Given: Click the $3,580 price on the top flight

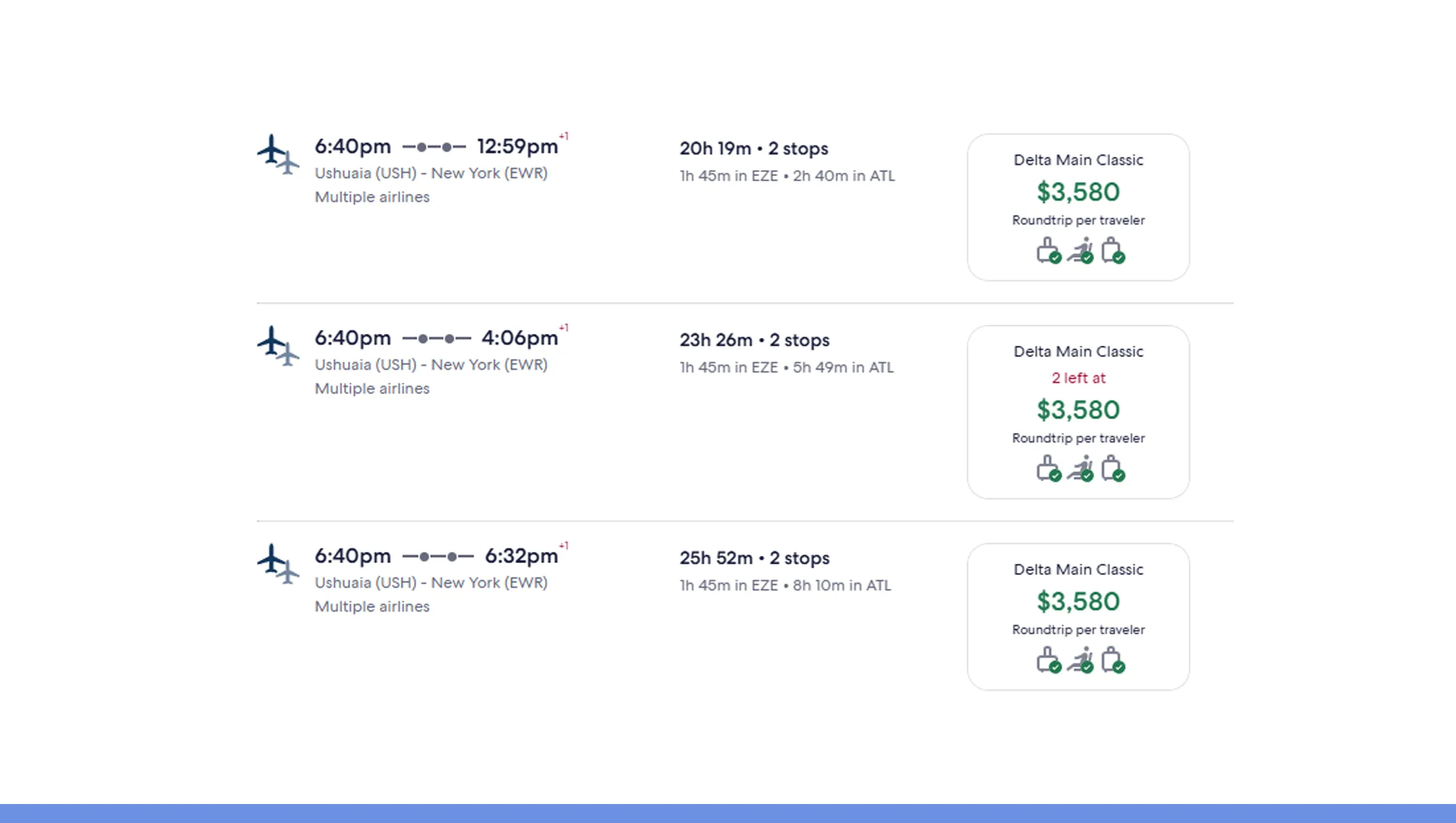Looking at the screenshot, I should [1078, 192].
